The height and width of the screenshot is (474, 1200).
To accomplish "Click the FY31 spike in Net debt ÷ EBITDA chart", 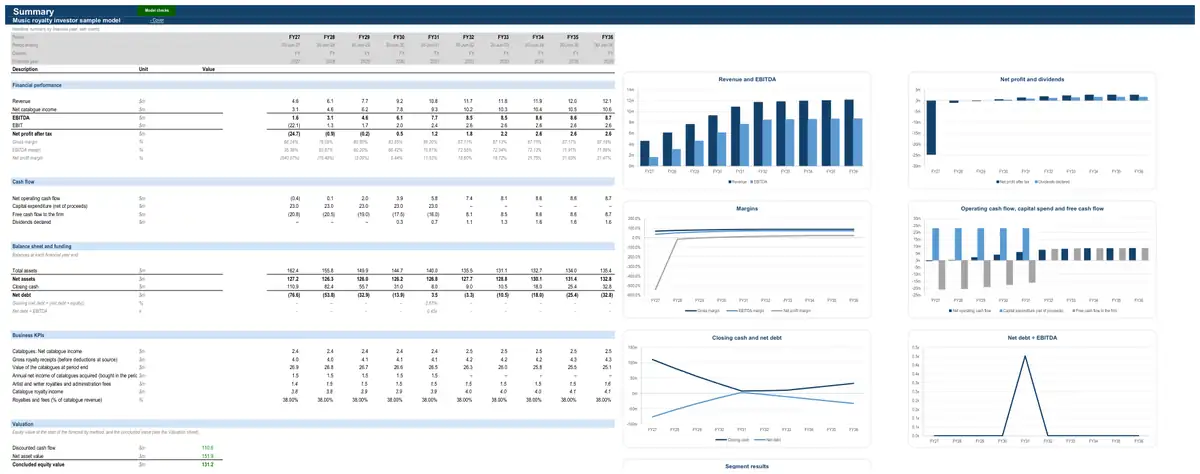I will pos(1024,357).
